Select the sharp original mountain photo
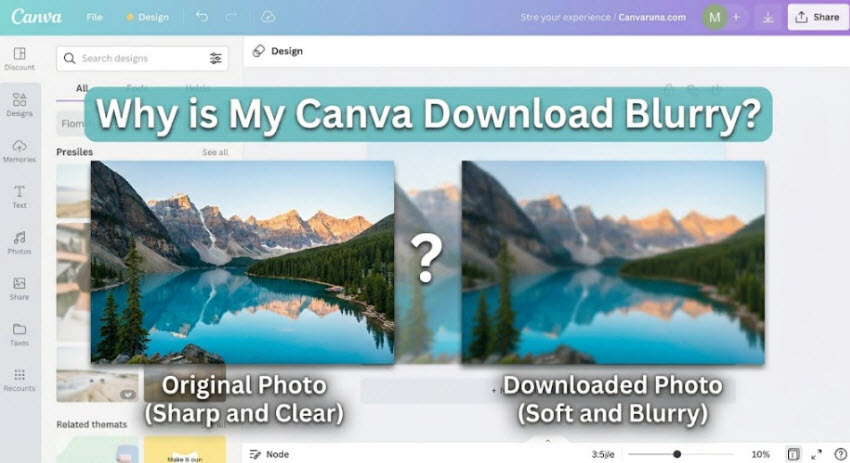The width and height of the screenshot is (850, 463). (242, 262)
